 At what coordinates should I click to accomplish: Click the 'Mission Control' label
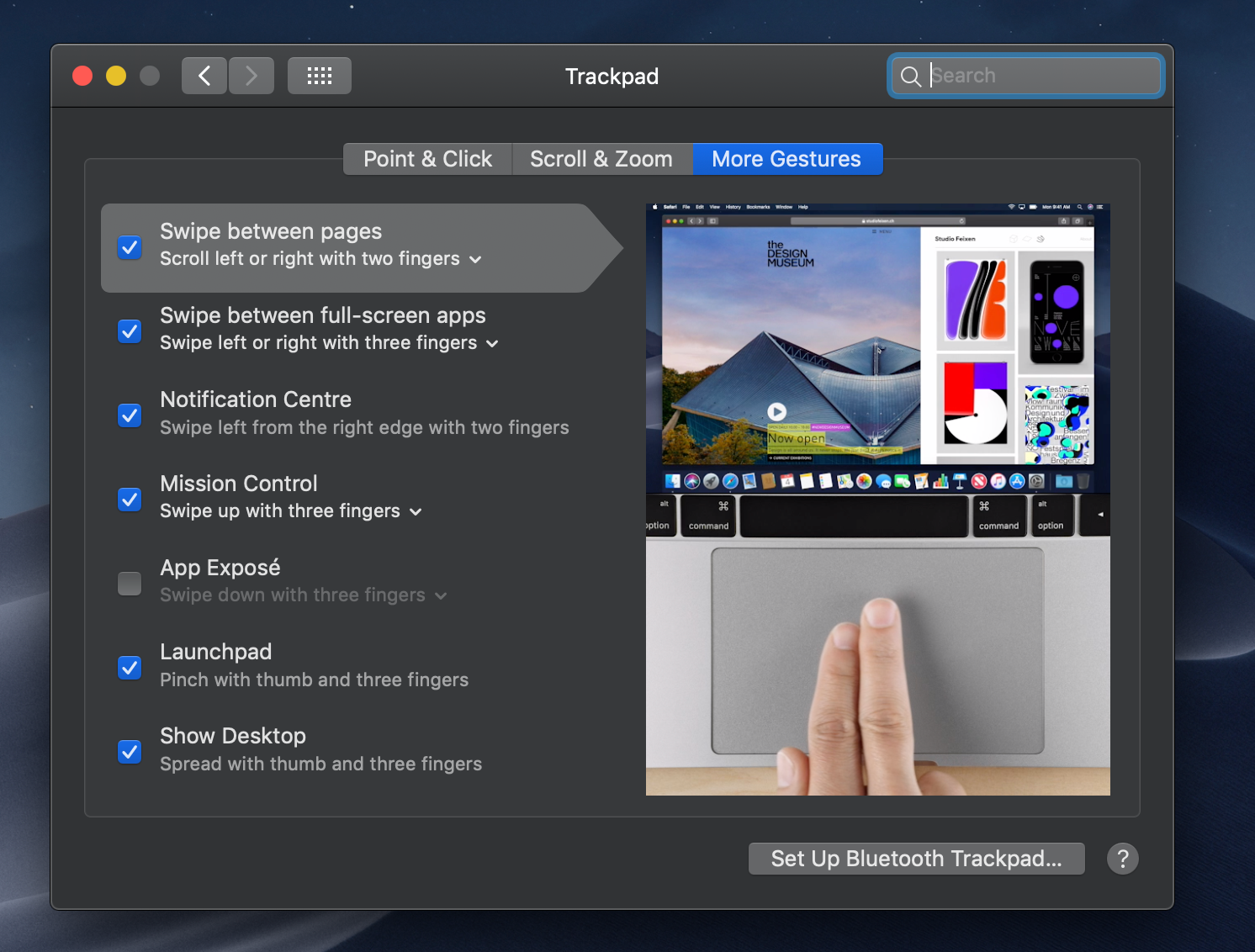pos(239,484)
